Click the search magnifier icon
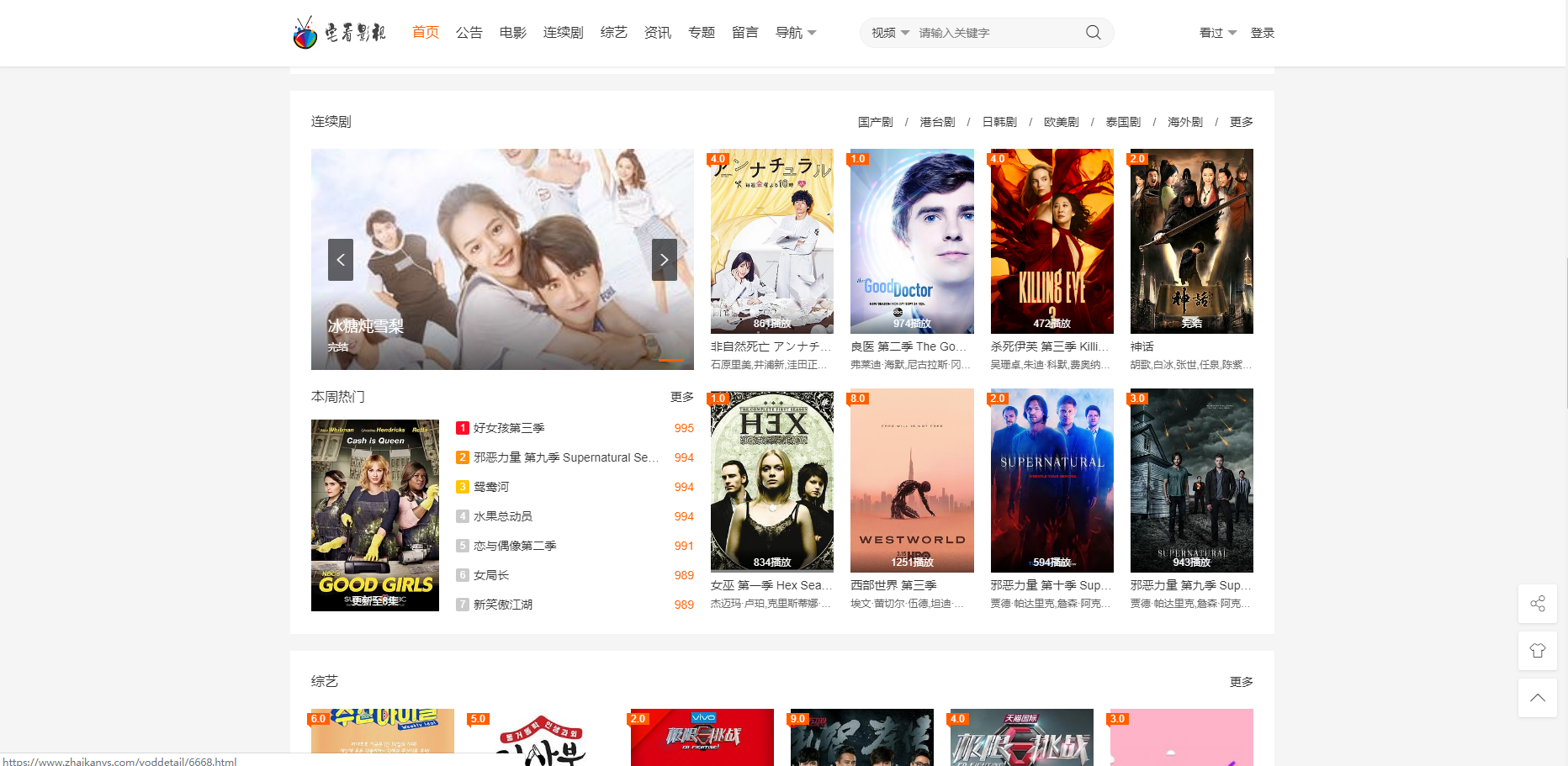 pos(1093,33)
